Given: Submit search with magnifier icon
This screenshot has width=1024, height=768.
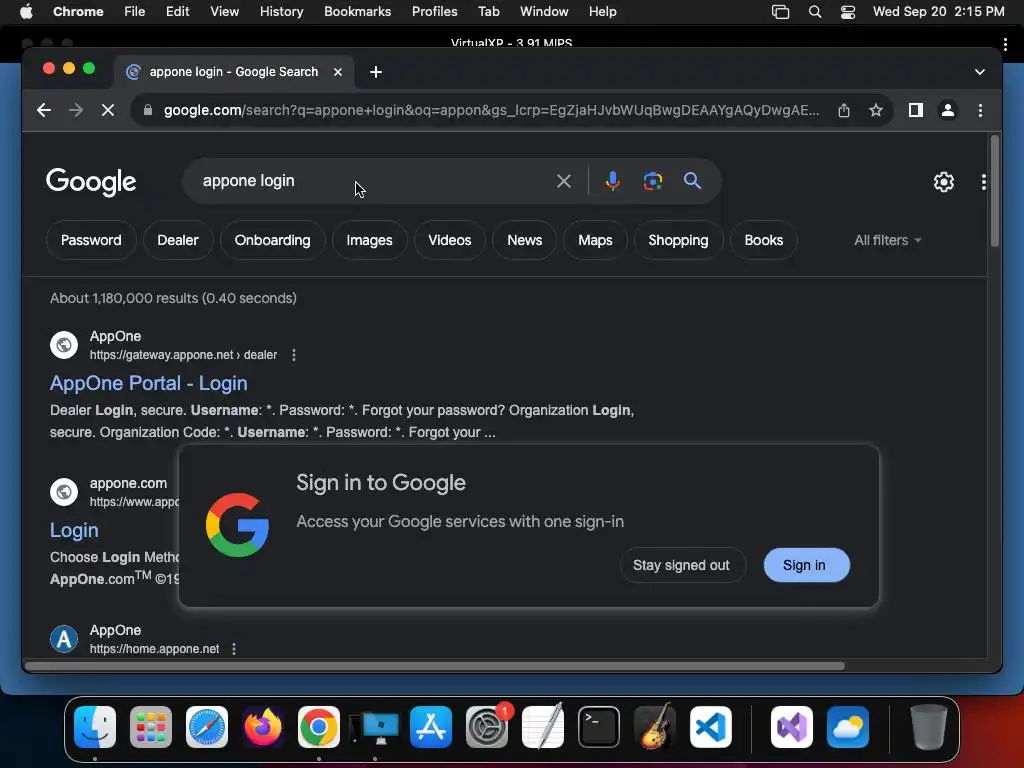Looking at the screenshot, I should point(692,181).
